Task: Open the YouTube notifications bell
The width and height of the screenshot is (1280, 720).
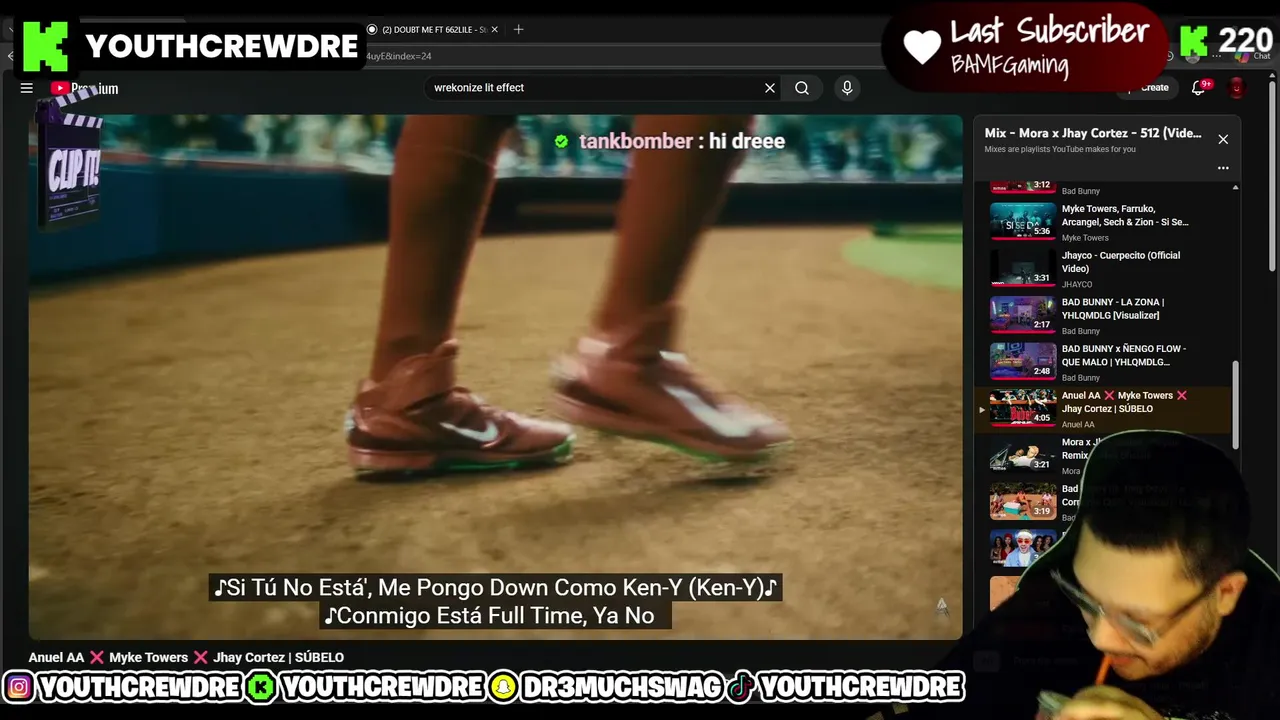Action: pyautogui.click(x=1198, y=88)
